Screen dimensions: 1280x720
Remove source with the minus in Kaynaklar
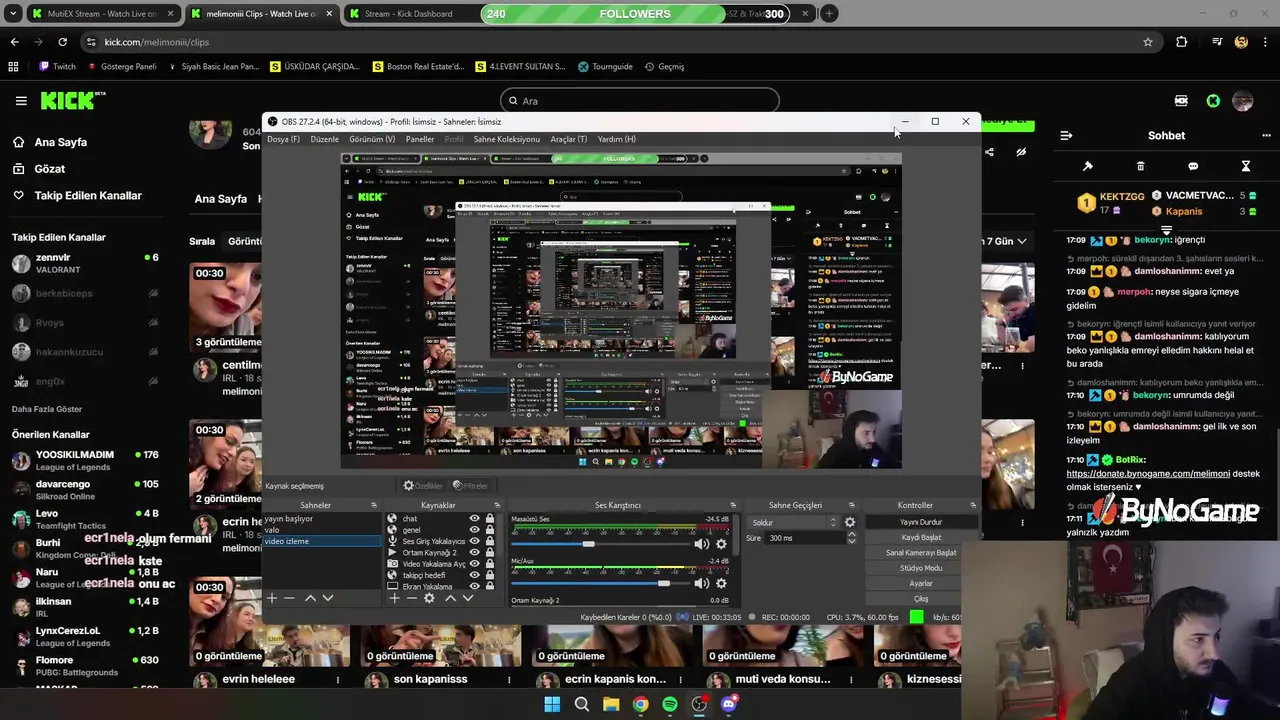[x=411, y=598]
